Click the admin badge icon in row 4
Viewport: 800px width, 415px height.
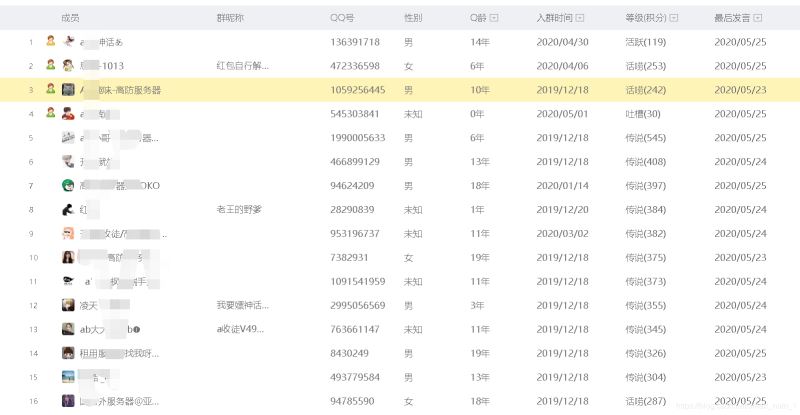(50, 114)
